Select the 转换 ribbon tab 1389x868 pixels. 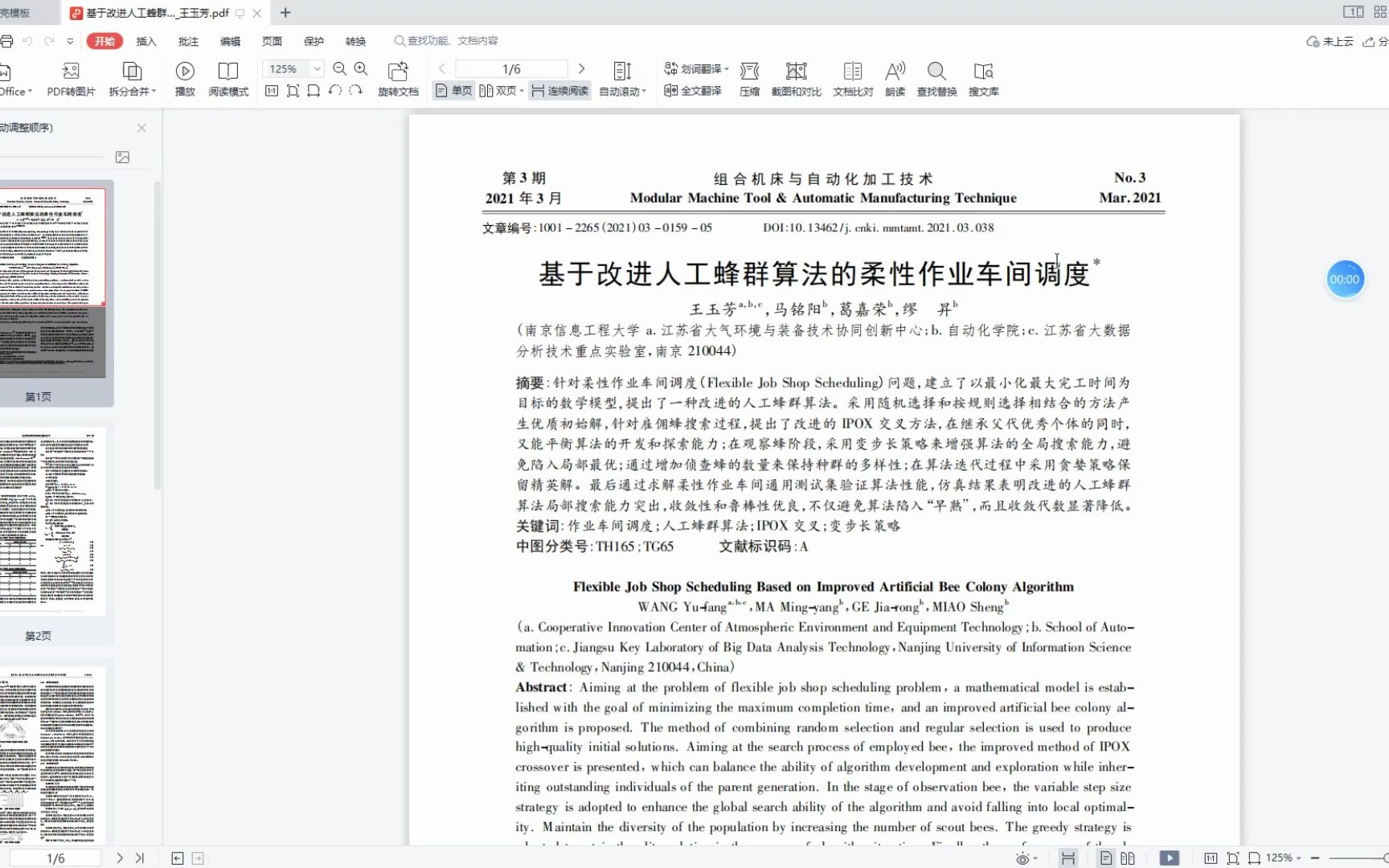[x=355, y=41]
